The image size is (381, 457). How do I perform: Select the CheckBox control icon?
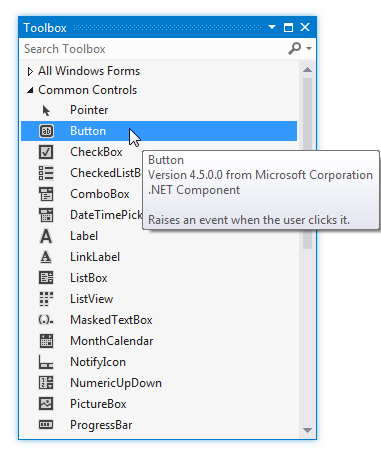46,152
